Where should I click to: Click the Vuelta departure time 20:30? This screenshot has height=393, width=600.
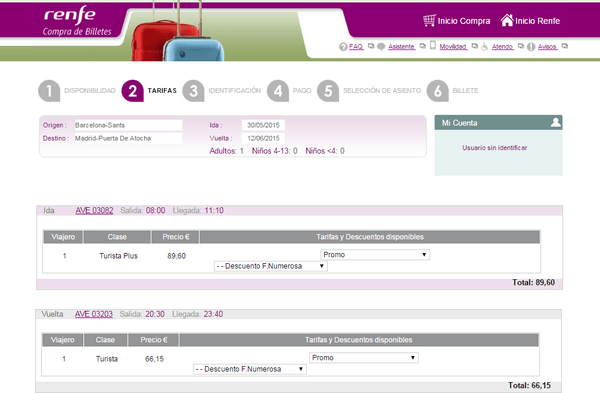[x=155, y=314]
